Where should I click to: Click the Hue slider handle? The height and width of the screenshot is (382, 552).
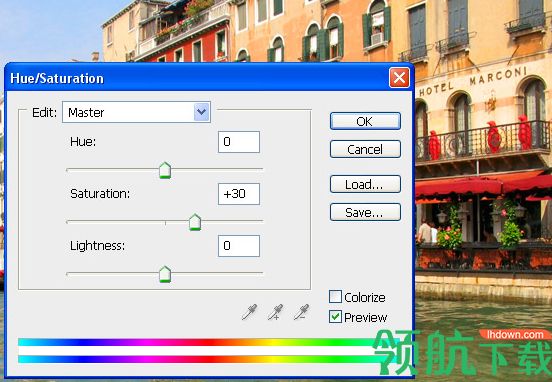tap(165, 170)
